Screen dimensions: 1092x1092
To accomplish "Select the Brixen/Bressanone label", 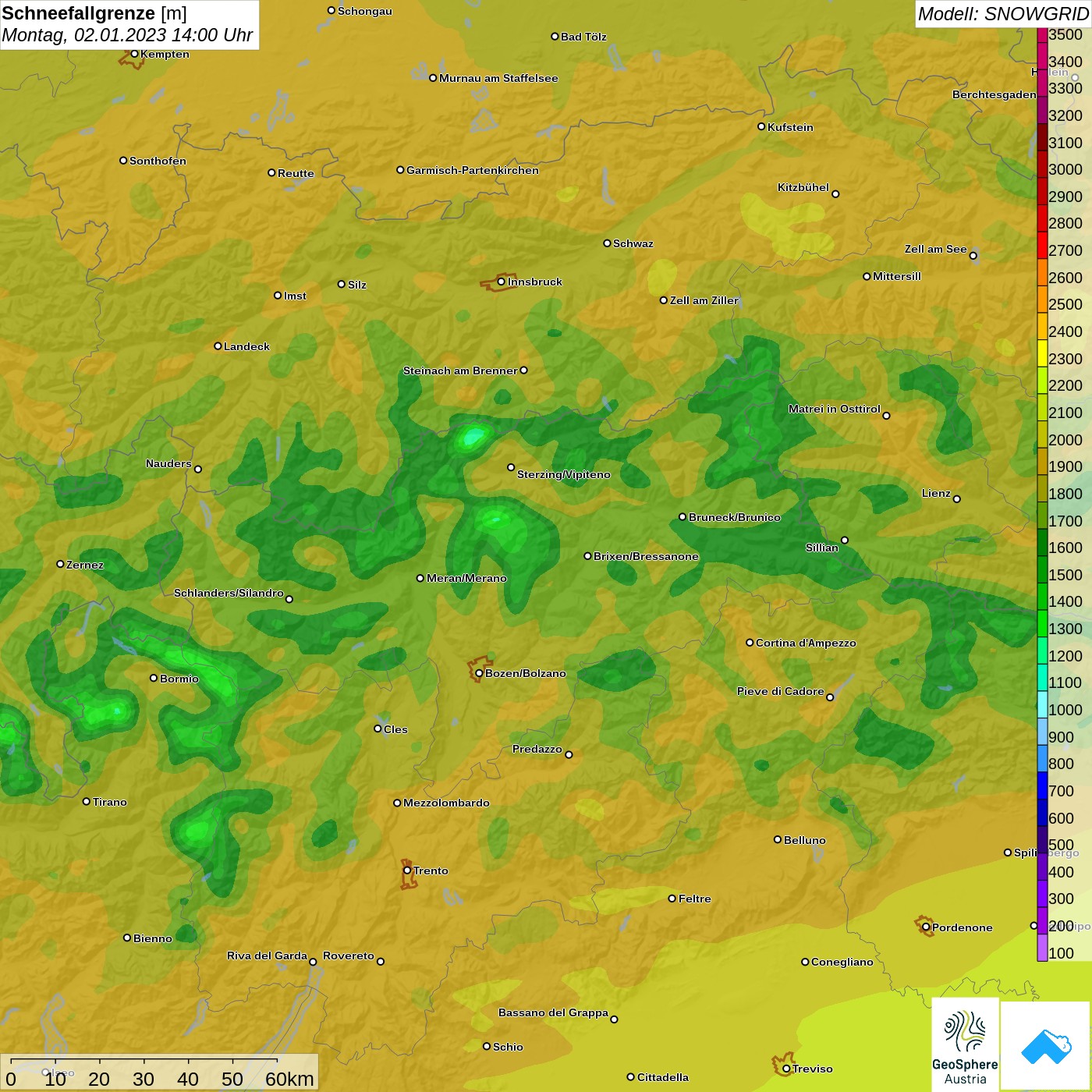I will point(646,556).
